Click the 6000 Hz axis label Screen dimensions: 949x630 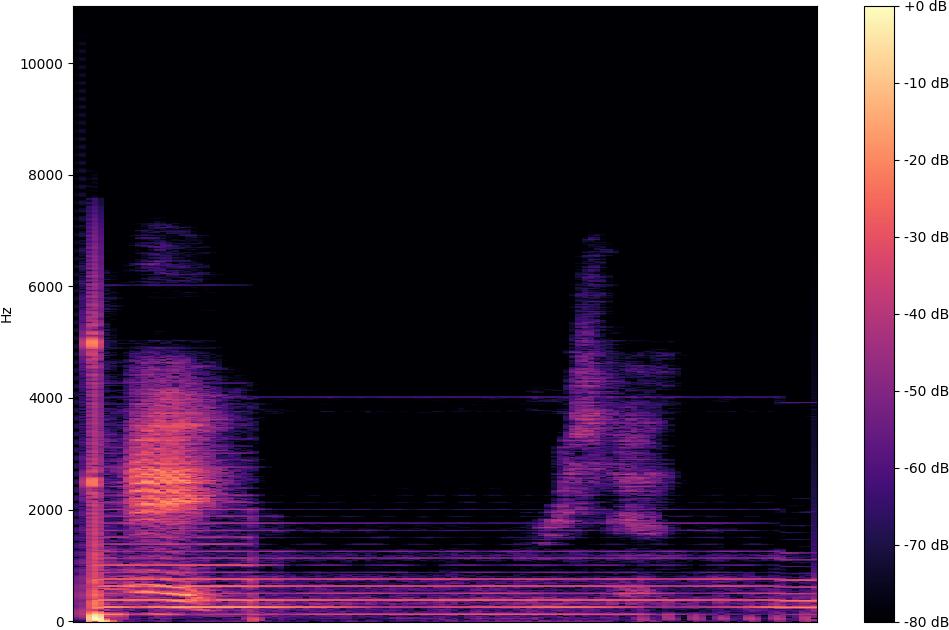(45, 287)
